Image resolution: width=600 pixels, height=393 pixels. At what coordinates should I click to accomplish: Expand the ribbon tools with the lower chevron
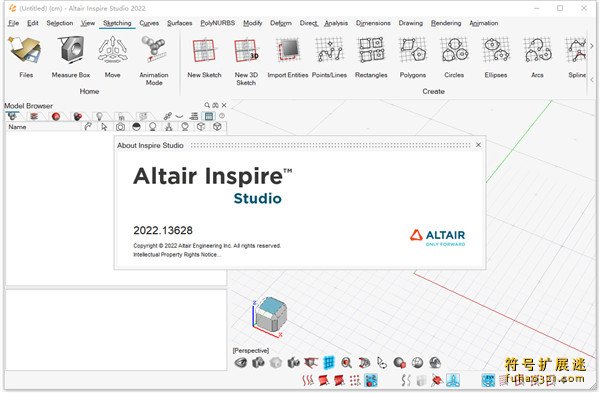pos(592,80)
